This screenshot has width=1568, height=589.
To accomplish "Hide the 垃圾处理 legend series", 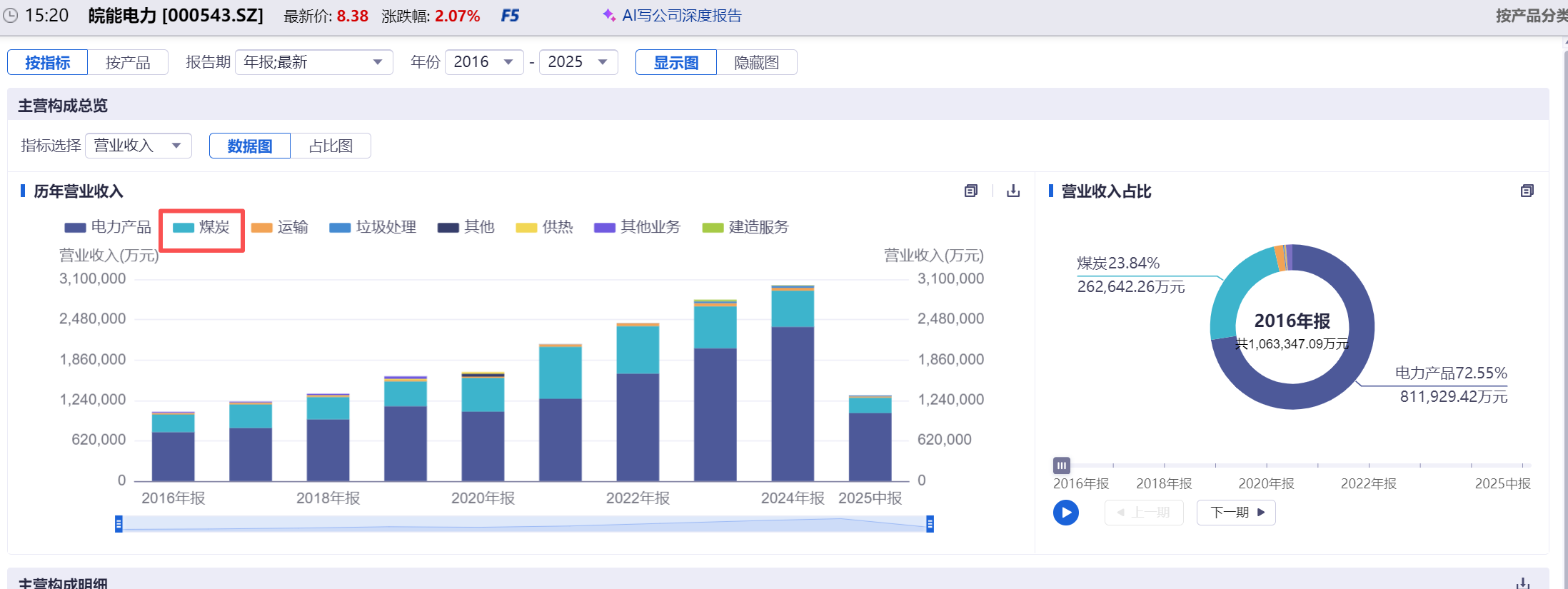I will (372, 228).
